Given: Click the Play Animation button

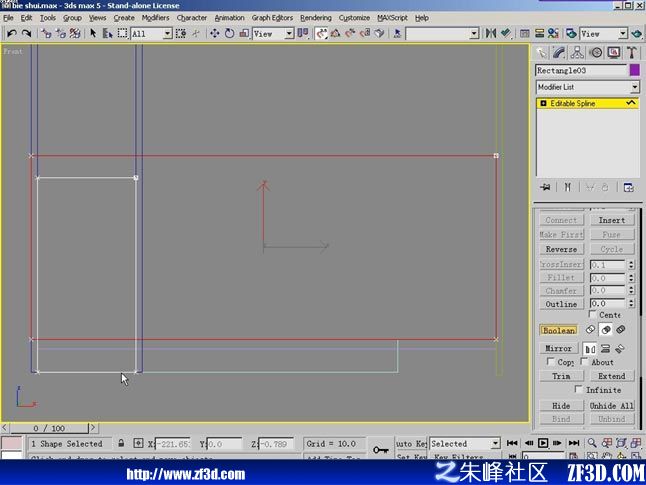Looking at the screenshot, I should pyautogui.click(x=543, y=443).
